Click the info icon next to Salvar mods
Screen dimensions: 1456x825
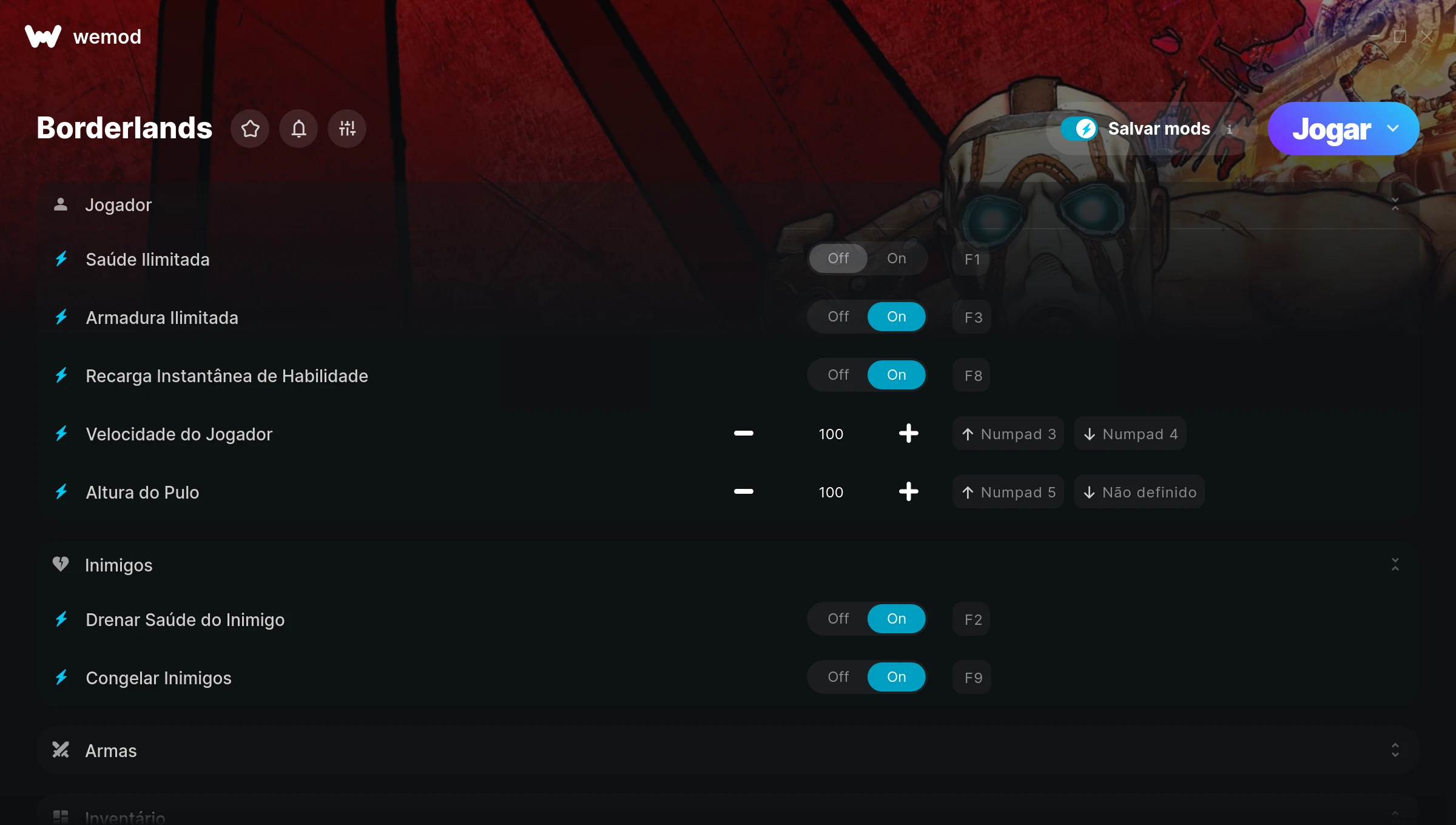1230,129
